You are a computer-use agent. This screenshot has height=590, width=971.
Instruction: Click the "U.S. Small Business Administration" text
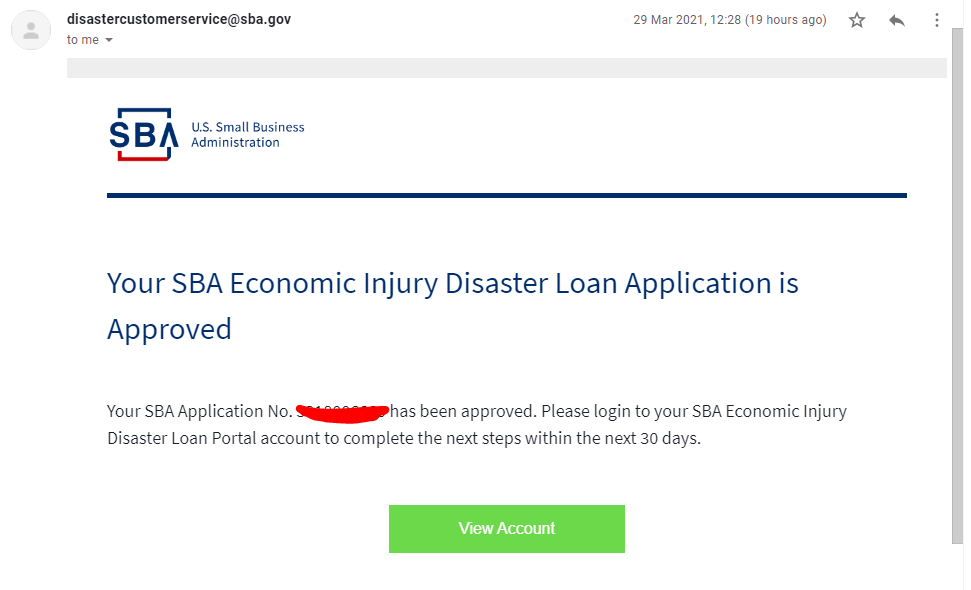(x=247, y=135)
